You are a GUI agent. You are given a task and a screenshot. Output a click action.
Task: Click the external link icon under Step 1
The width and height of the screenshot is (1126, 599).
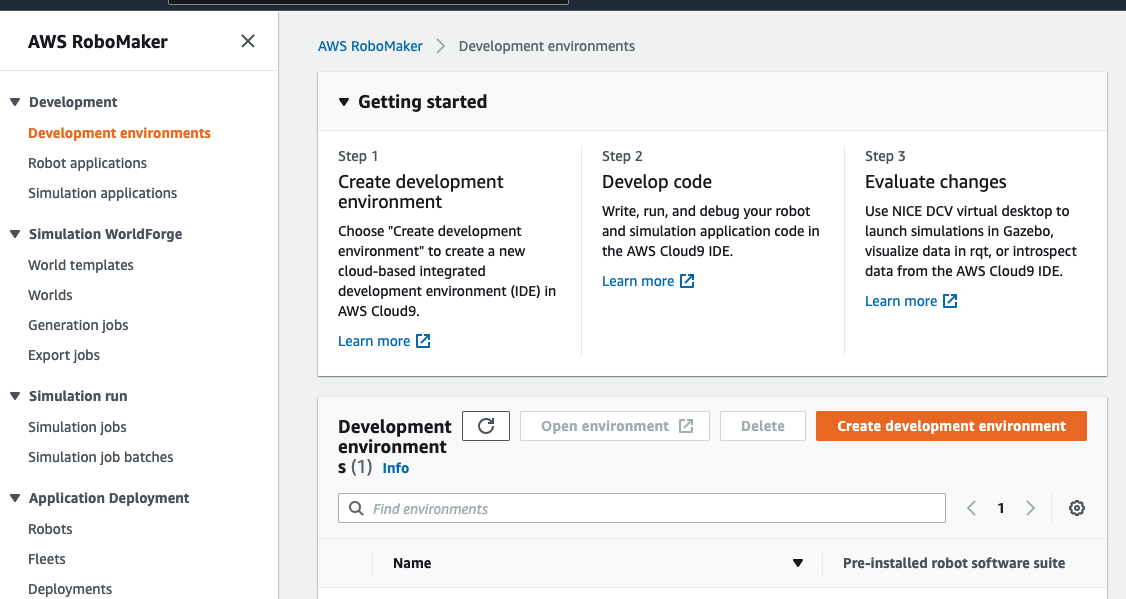[x=423, y=341]
